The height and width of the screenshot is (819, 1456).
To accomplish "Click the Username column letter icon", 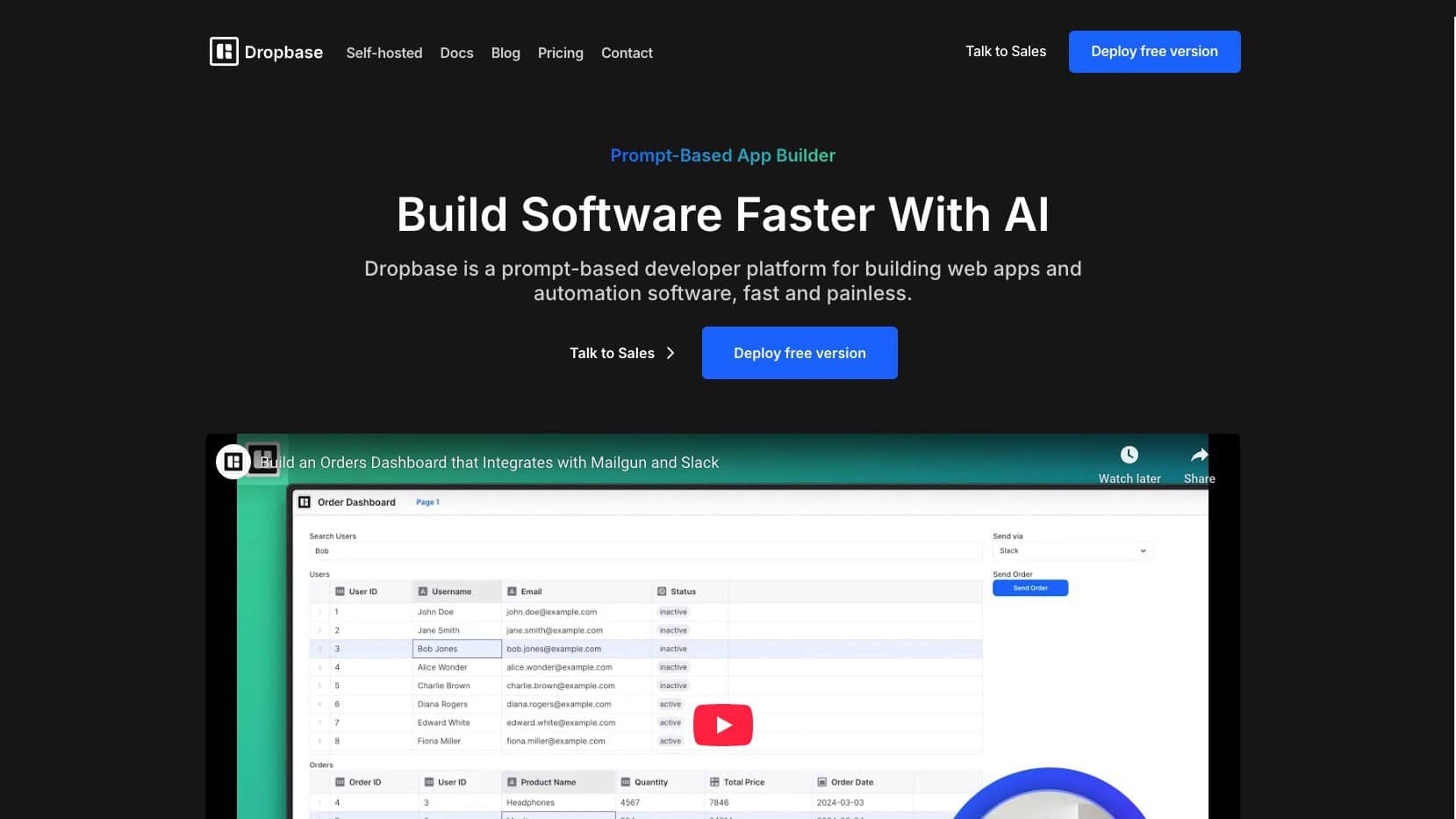I will click(423, 591).
